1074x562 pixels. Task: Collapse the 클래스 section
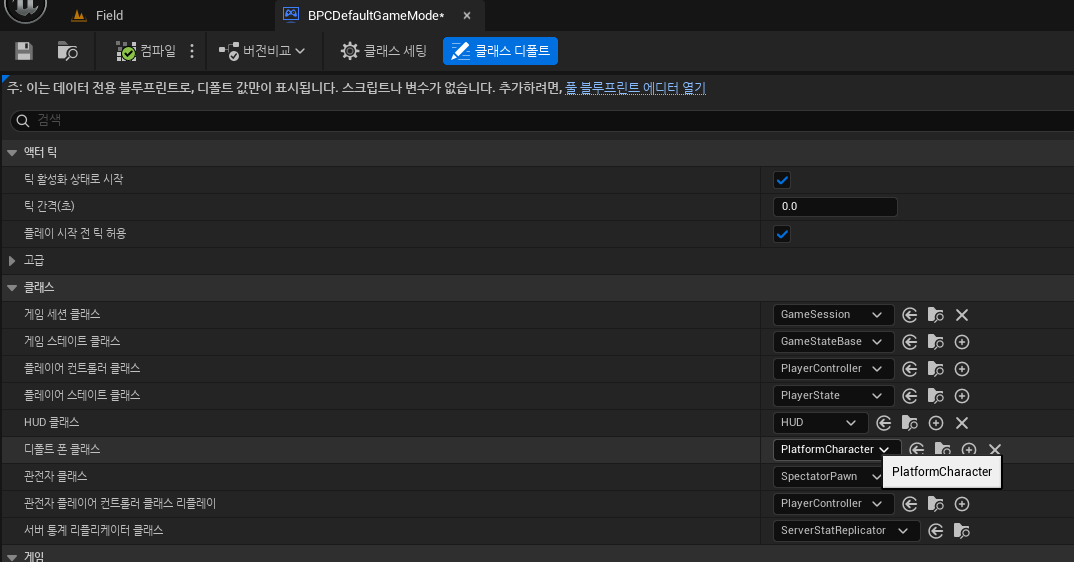click(12, 287)
